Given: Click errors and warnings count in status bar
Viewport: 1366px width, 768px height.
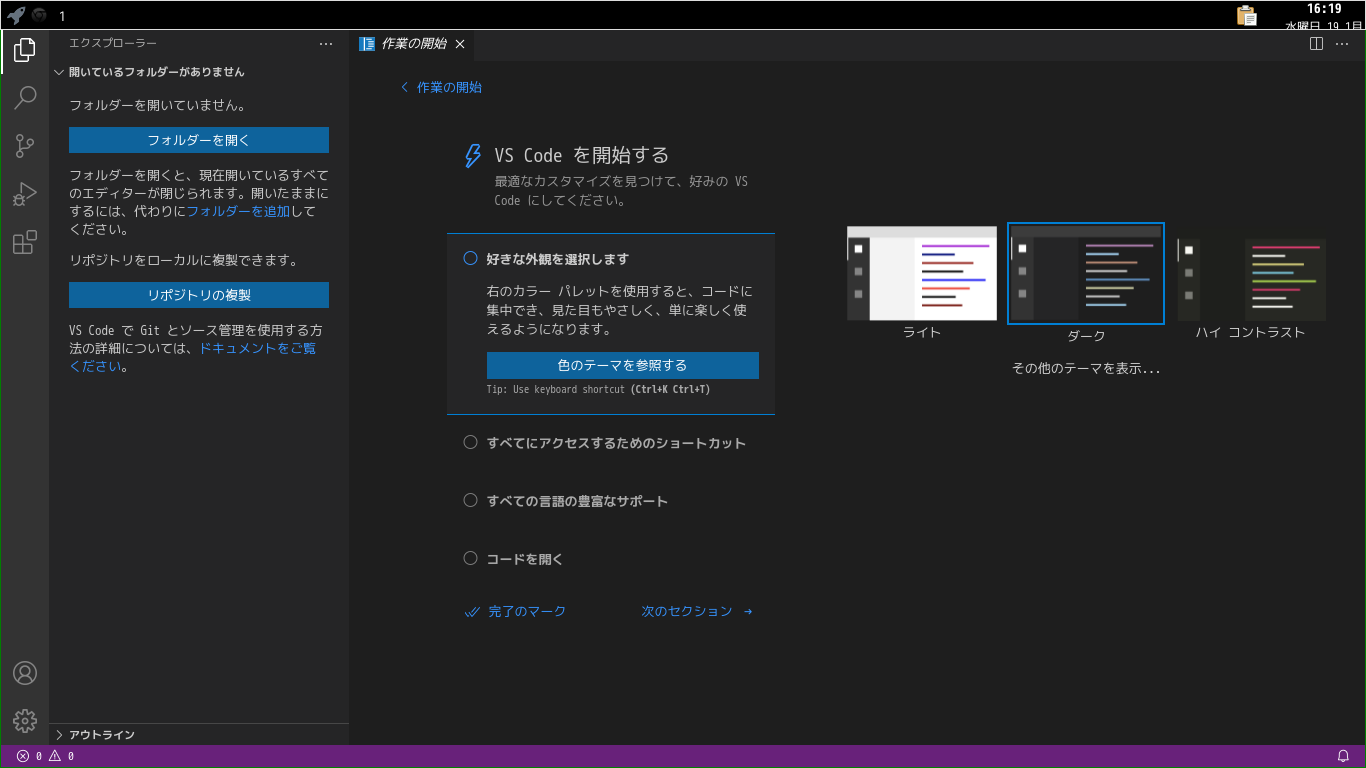Looking at the screenshot, I should (x=46, y=756).
